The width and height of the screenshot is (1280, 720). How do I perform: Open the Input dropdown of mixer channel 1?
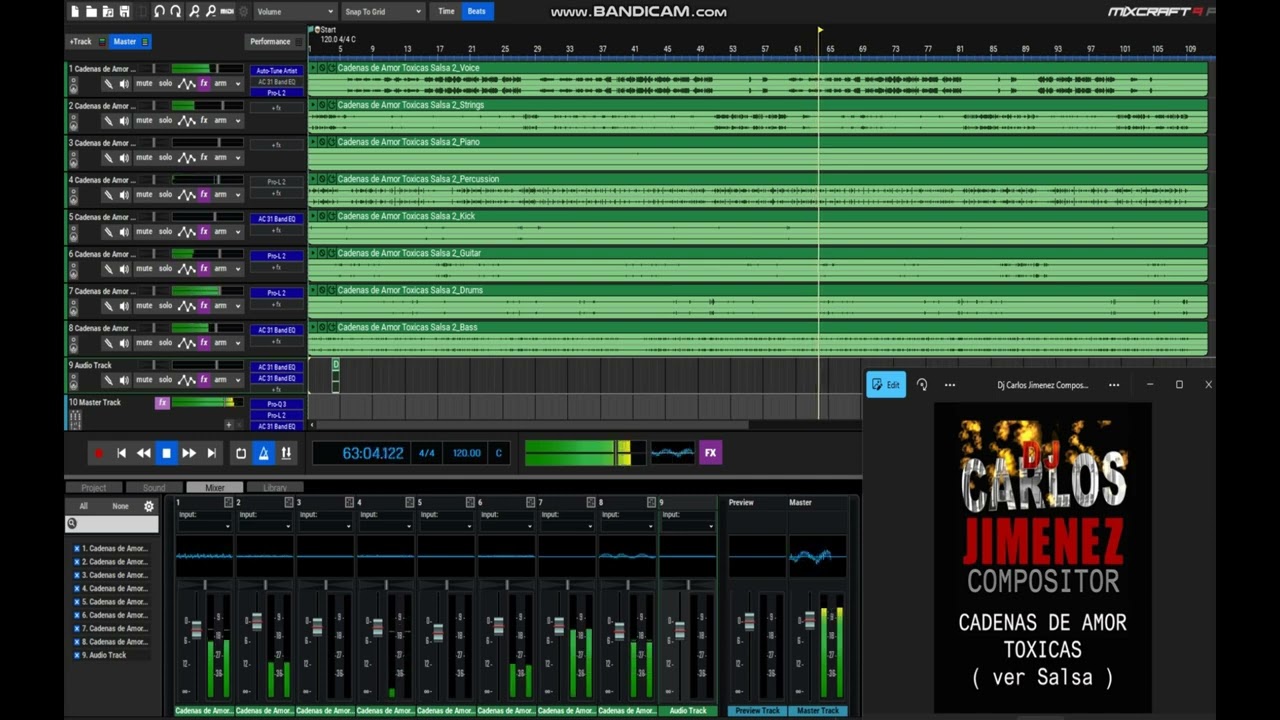click(204, 526)
